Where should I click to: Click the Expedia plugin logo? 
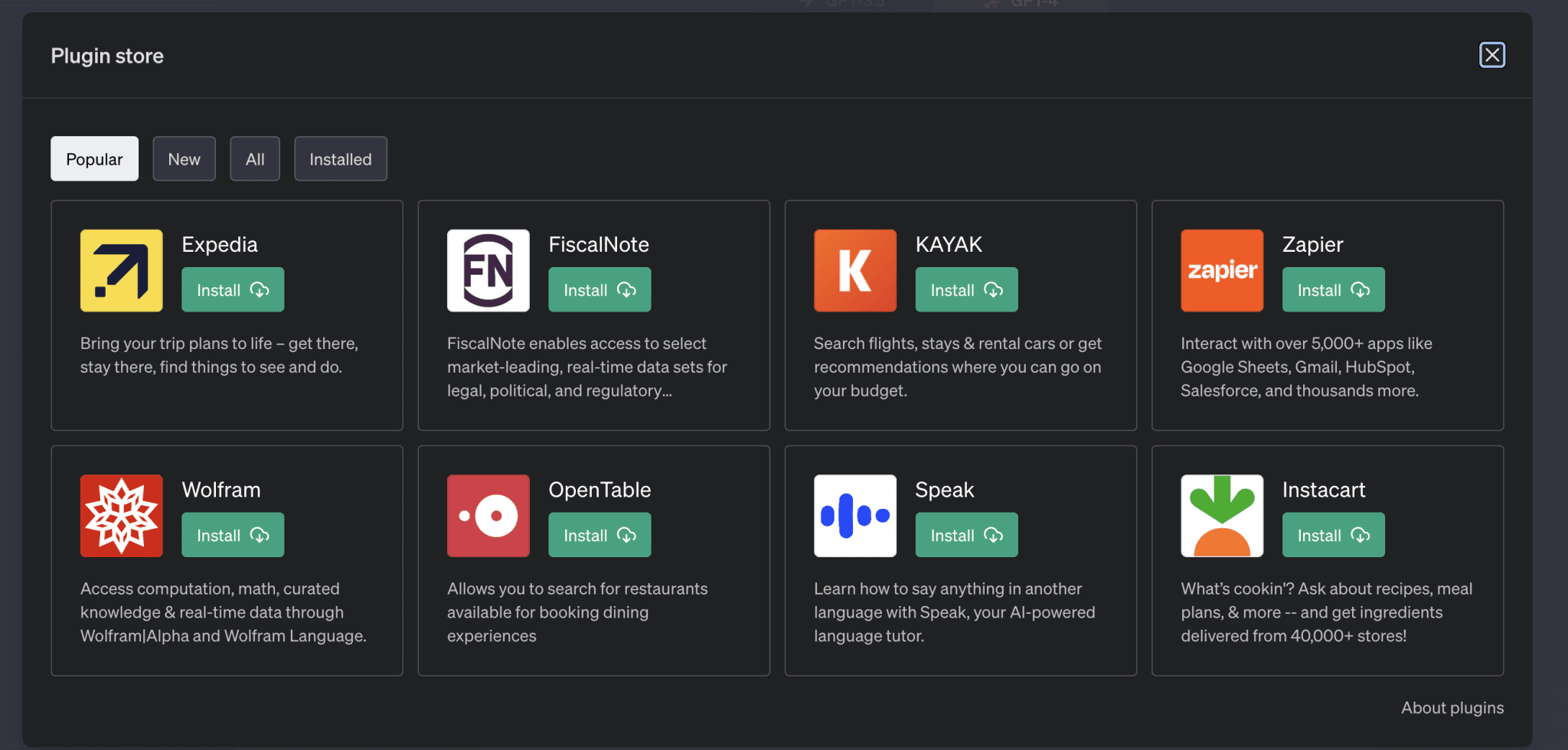point(121,270)
